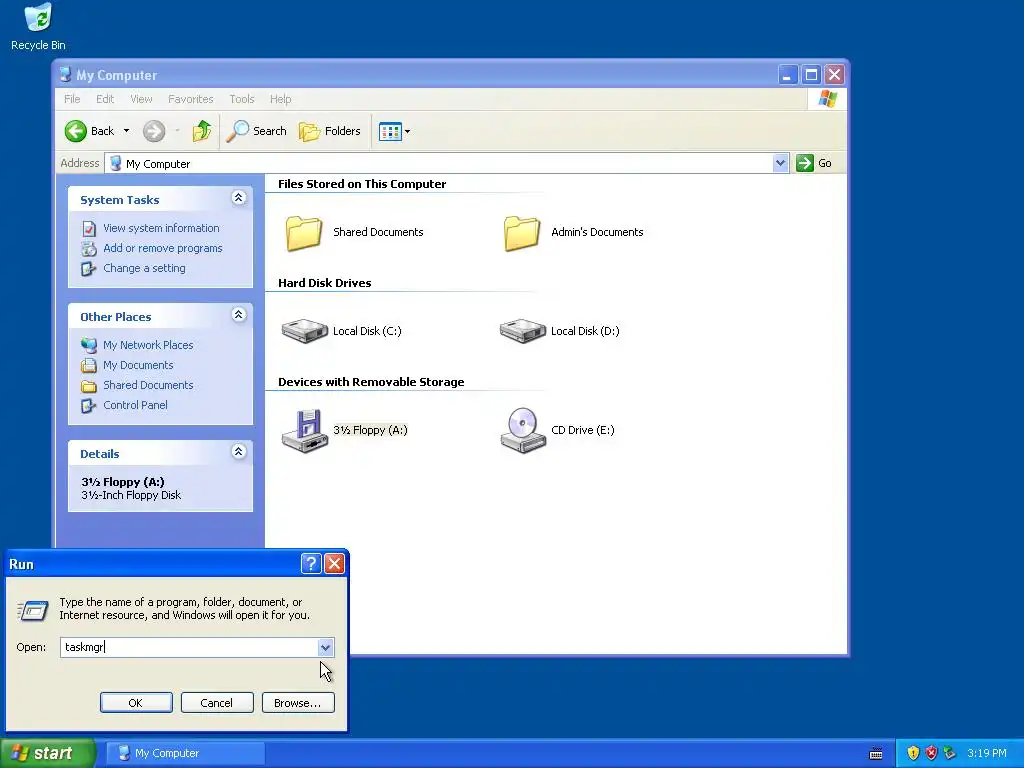The image size is (1024, 768).
Task: Go up one folder level icon
Action: (202, 131)
